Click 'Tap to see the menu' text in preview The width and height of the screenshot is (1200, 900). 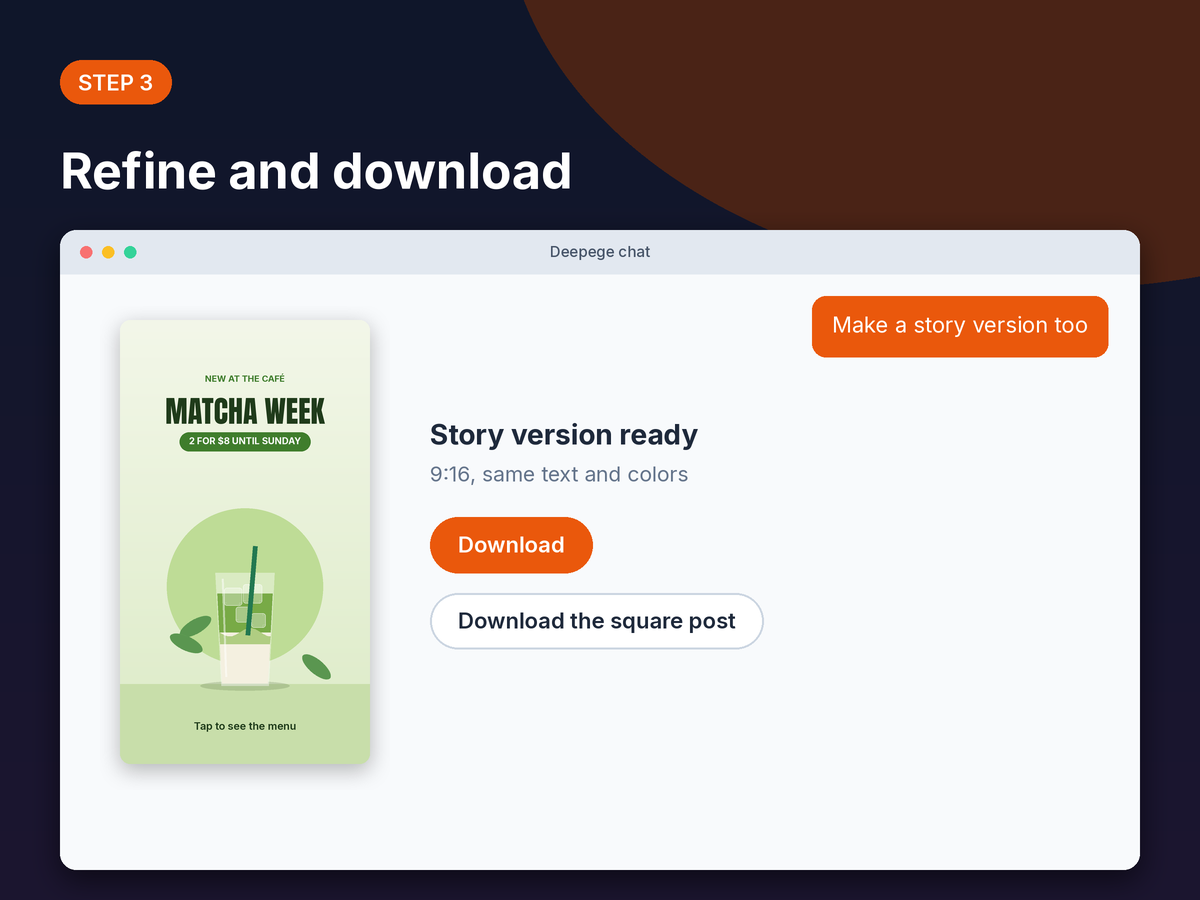(x=245, y=726)
